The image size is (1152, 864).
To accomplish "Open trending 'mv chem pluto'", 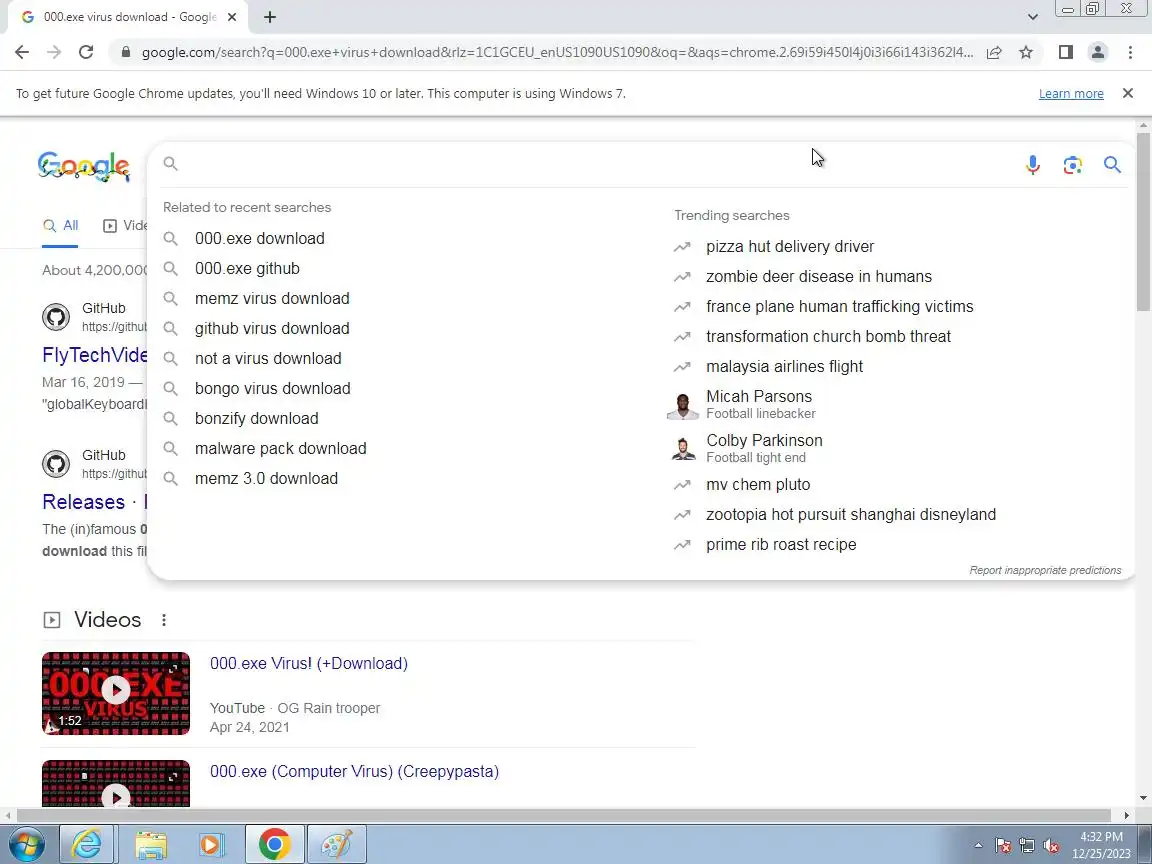I will point(757,485).
